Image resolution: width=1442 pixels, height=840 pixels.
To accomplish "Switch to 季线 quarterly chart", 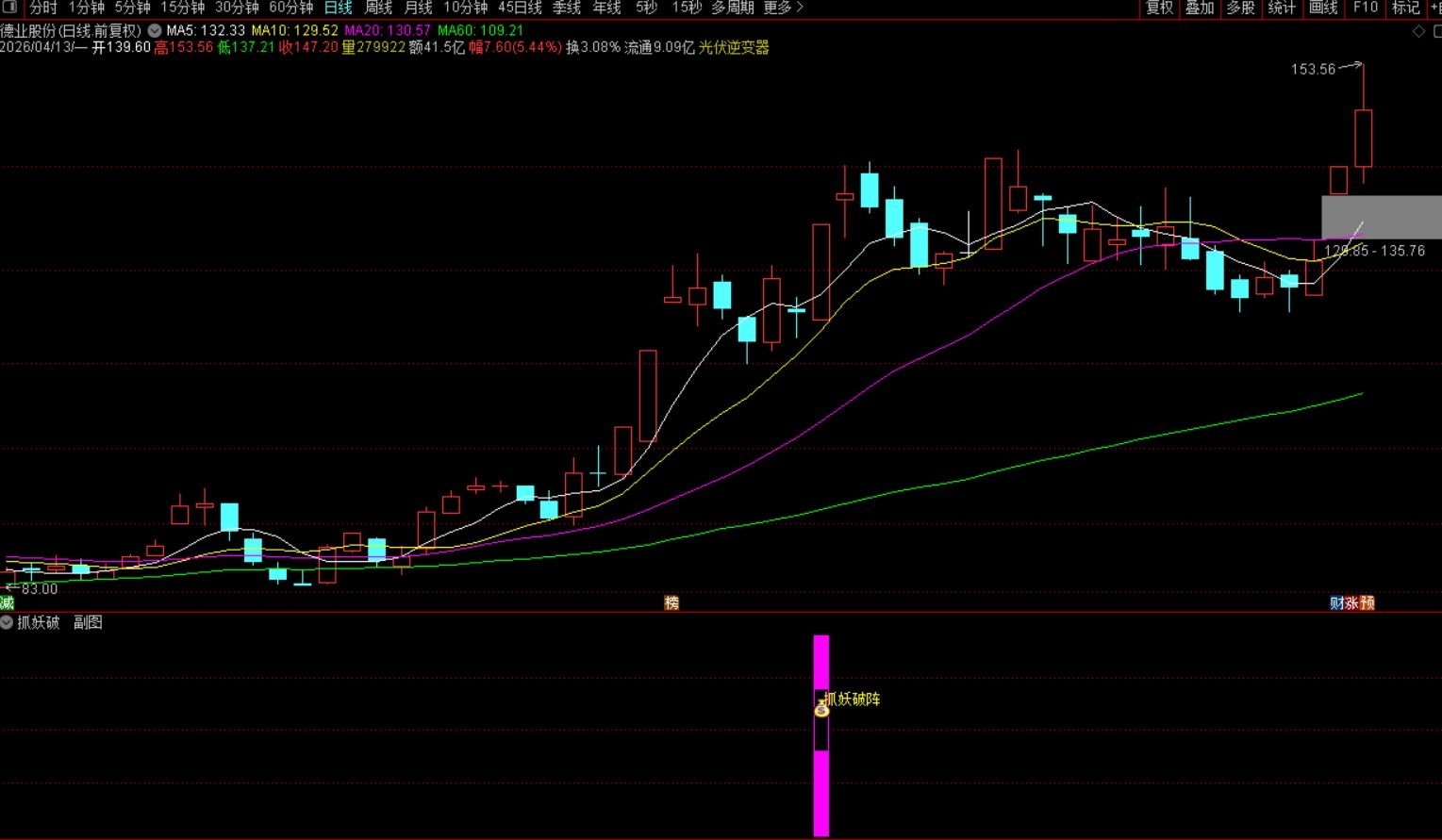I will click(x=567, y=8).
